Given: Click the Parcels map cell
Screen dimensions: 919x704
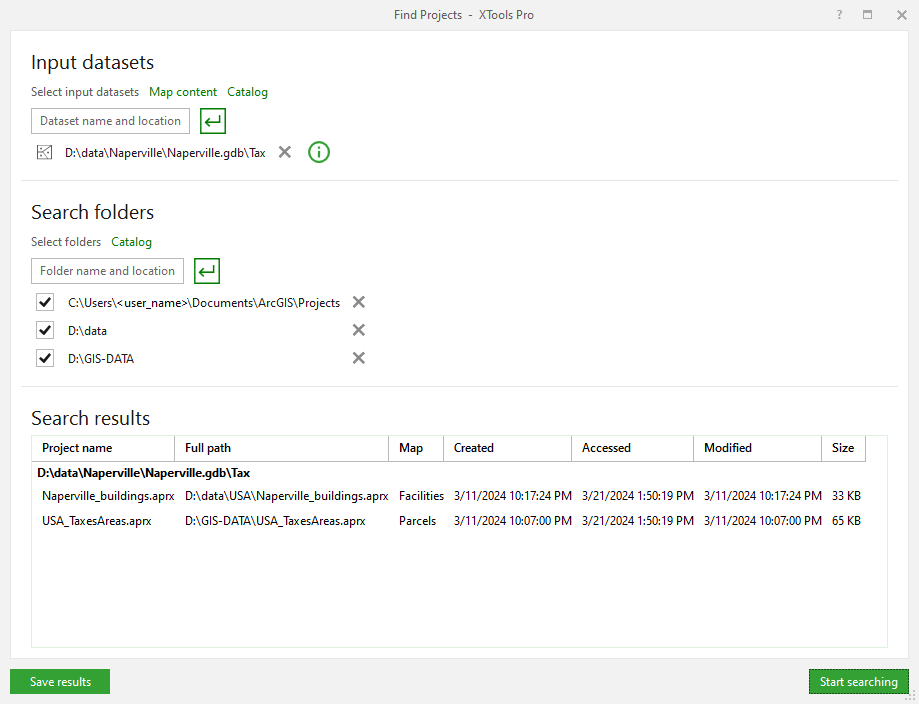Looking at the screenshot, I should 417,521.
